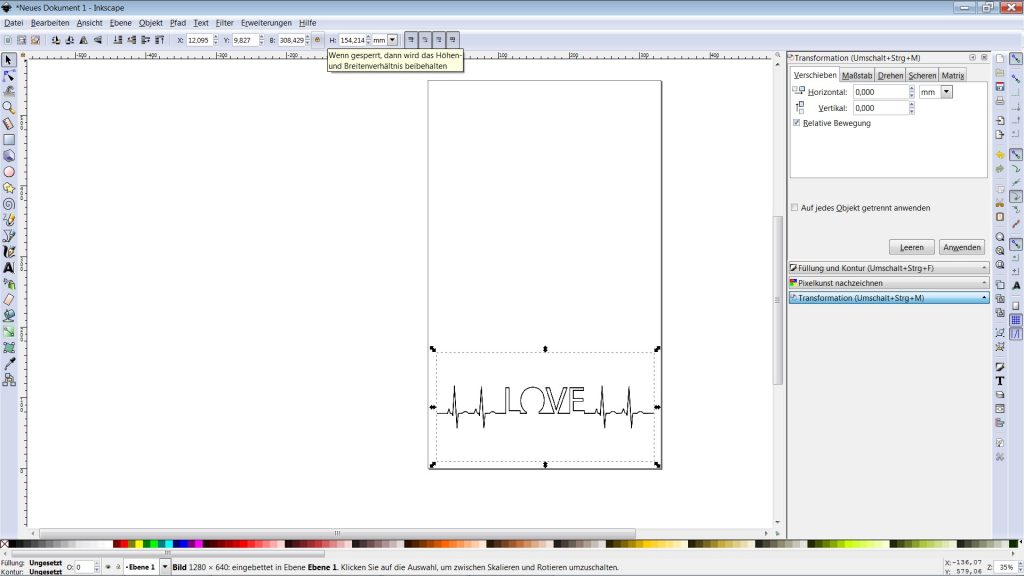Click the Anwenden button
The image size is (1024, 576).
[x=962, y=247]
